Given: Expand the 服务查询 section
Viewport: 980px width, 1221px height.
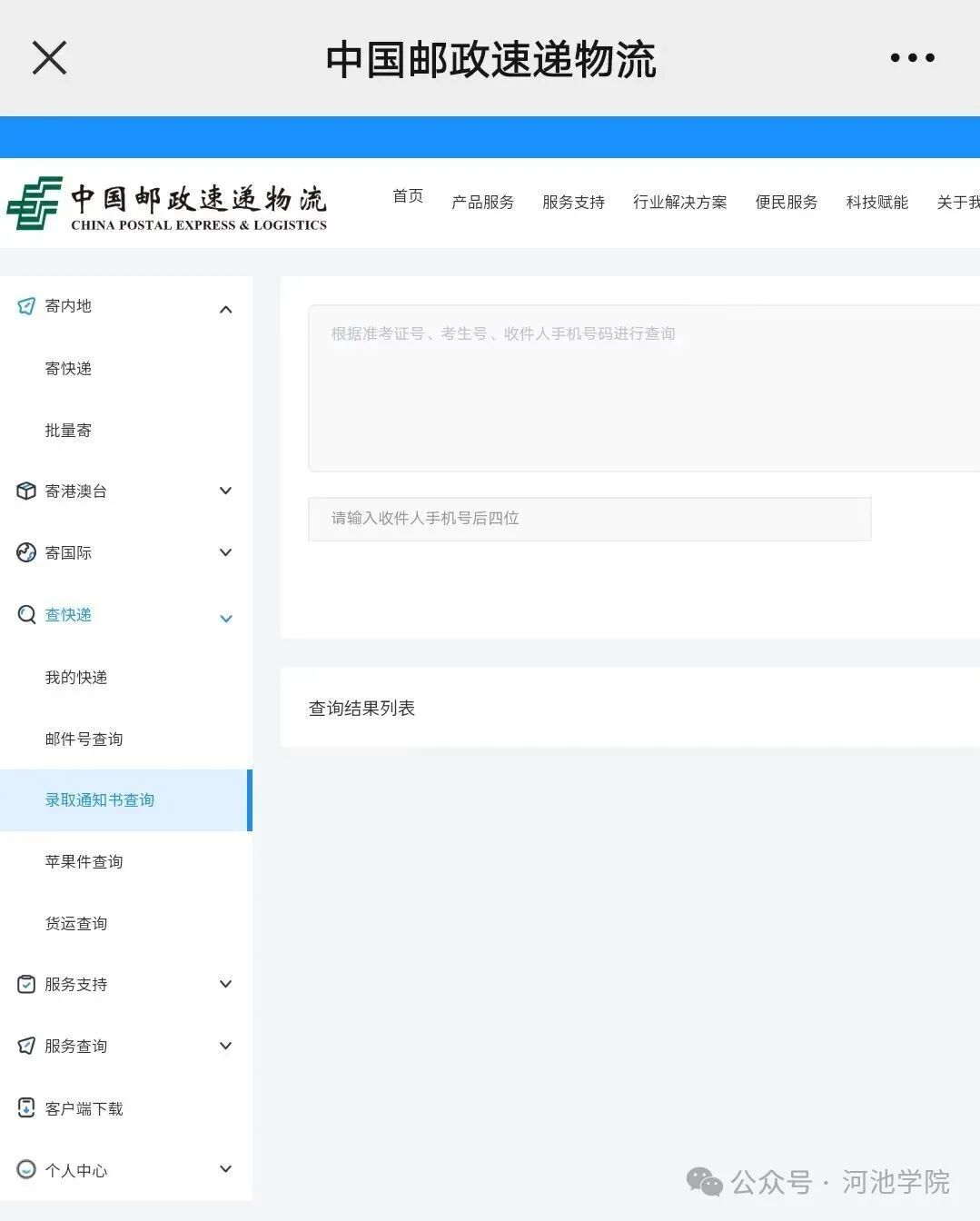Looking at the screenshot, I should 225,1046.
